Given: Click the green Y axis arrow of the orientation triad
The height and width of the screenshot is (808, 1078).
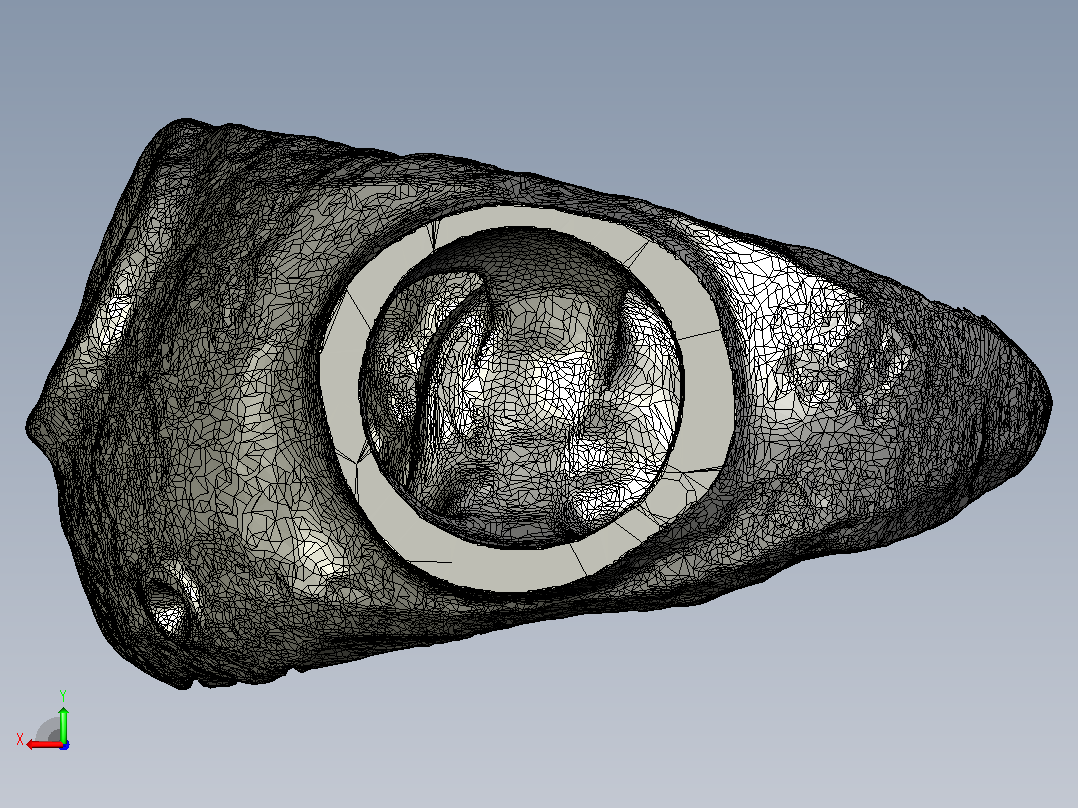Looking at the screenshot, I should (63, 724).
